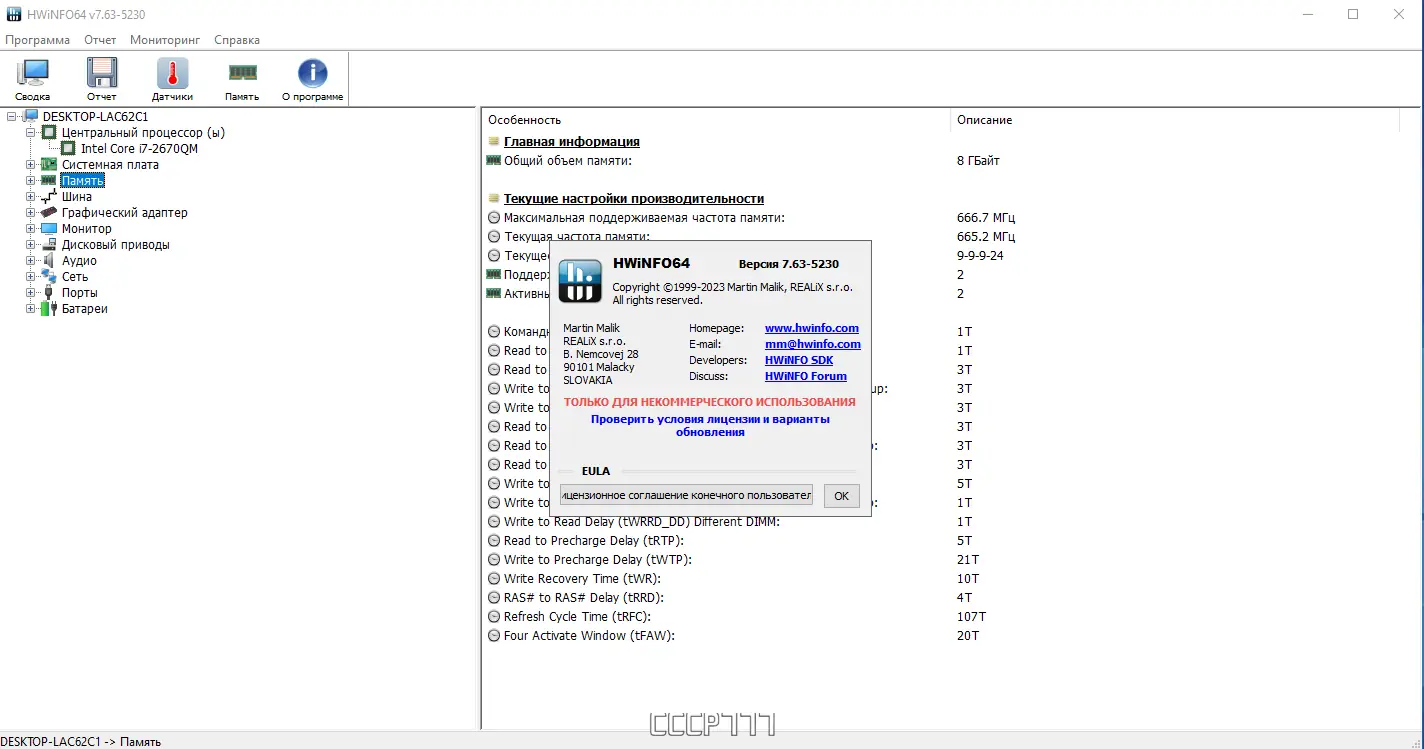1424x749 pixels.
Task: Click the Центральный процессор tree icon
Action: pos(49,133)
